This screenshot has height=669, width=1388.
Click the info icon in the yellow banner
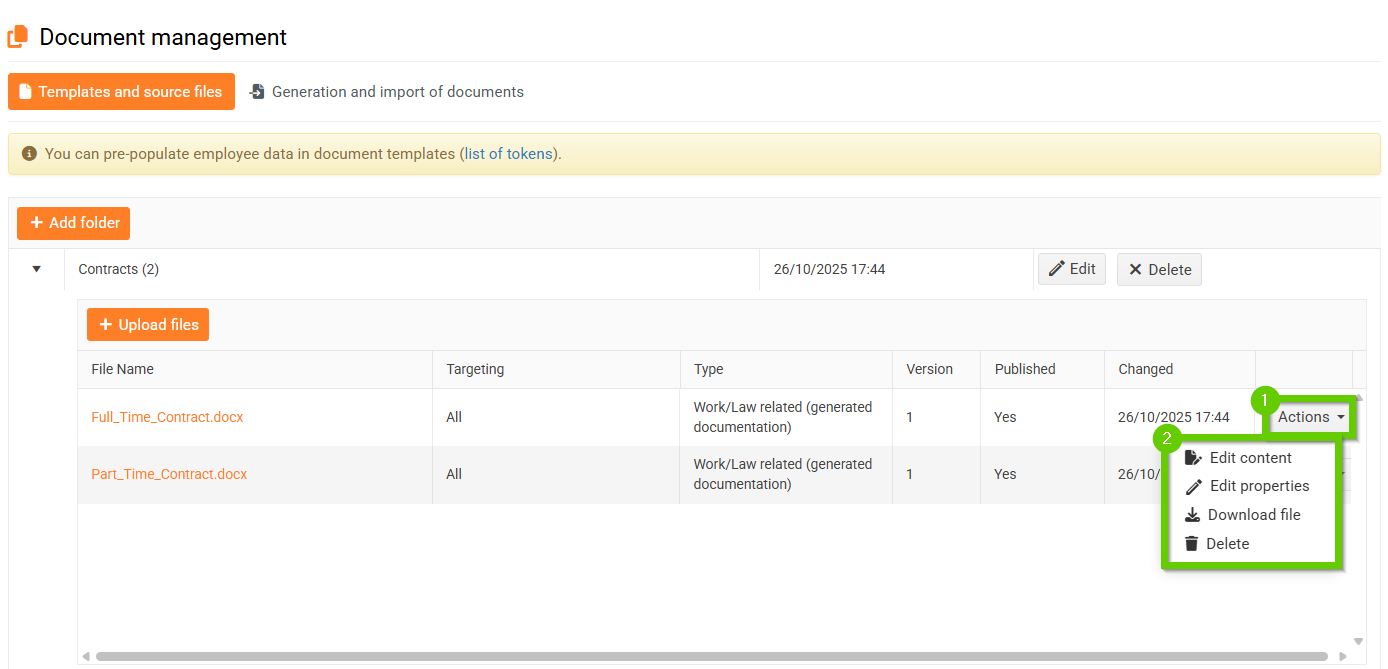[x=29, y=154]
